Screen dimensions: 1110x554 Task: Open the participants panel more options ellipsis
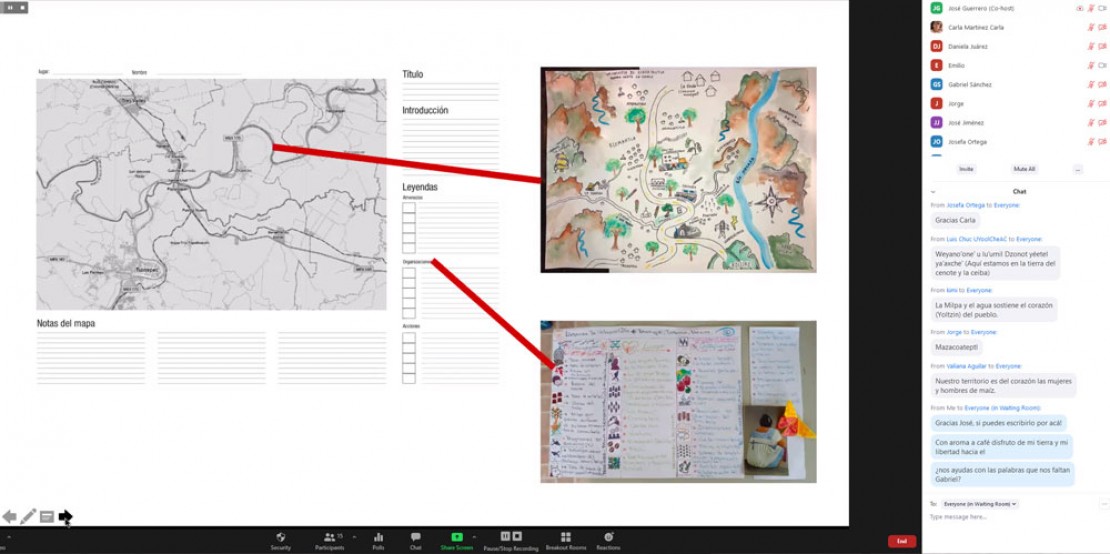[x=1077, y=169]
